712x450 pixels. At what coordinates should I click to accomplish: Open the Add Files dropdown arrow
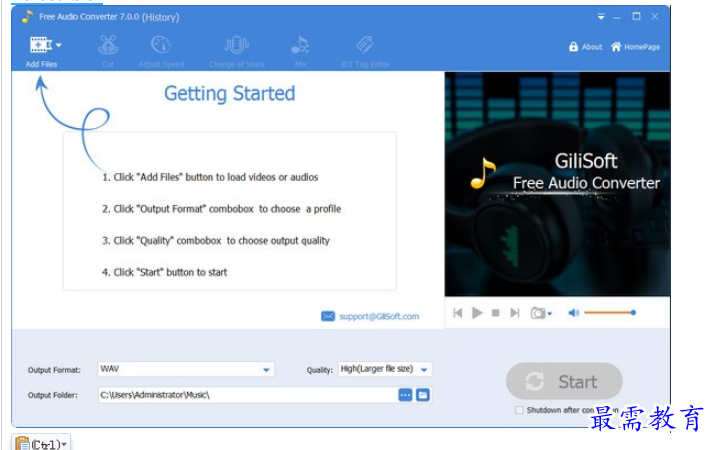coord(59,45)
